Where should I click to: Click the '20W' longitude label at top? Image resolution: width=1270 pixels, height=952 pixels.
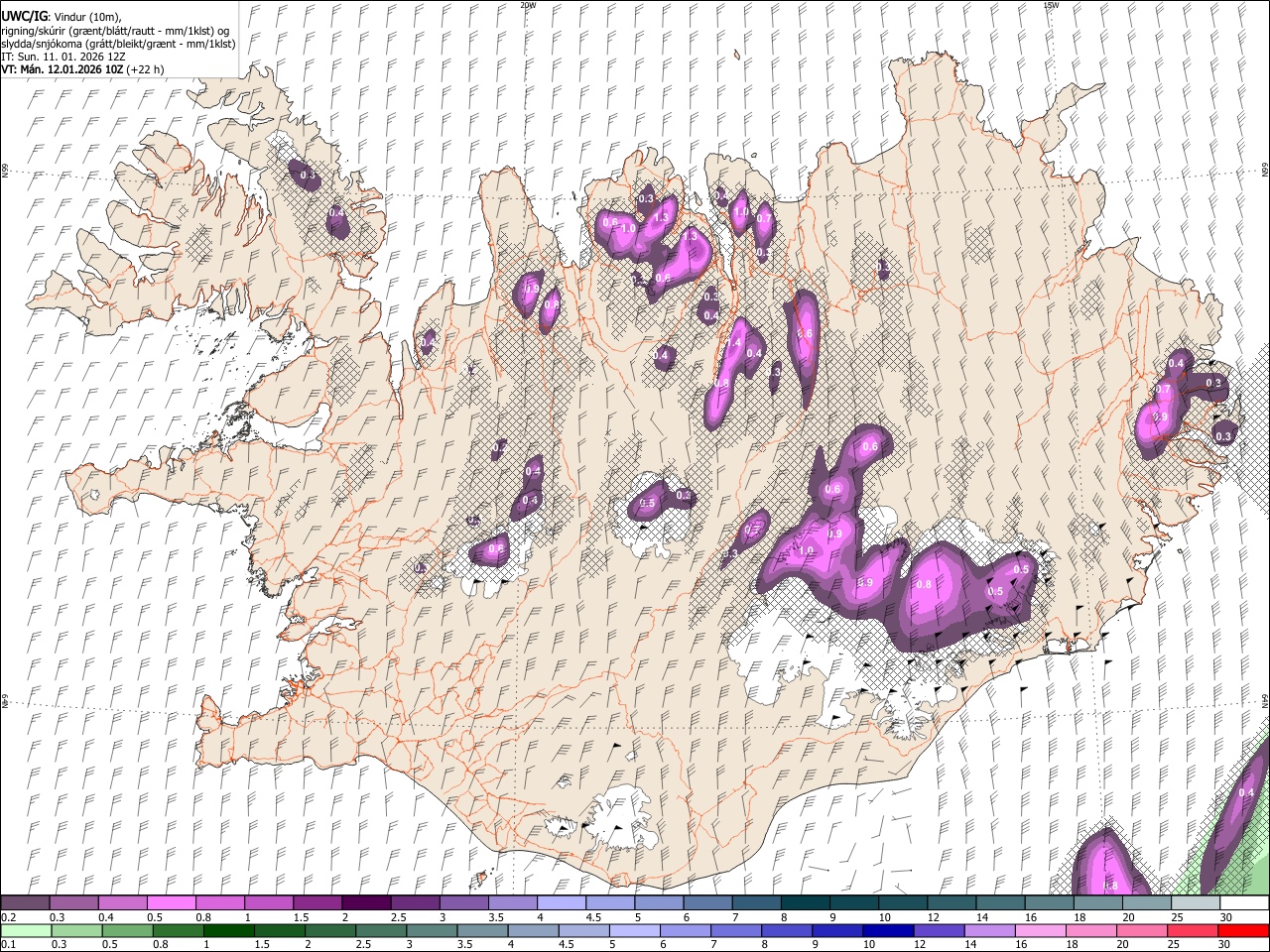pyautogui.click(x=528, y=5)
